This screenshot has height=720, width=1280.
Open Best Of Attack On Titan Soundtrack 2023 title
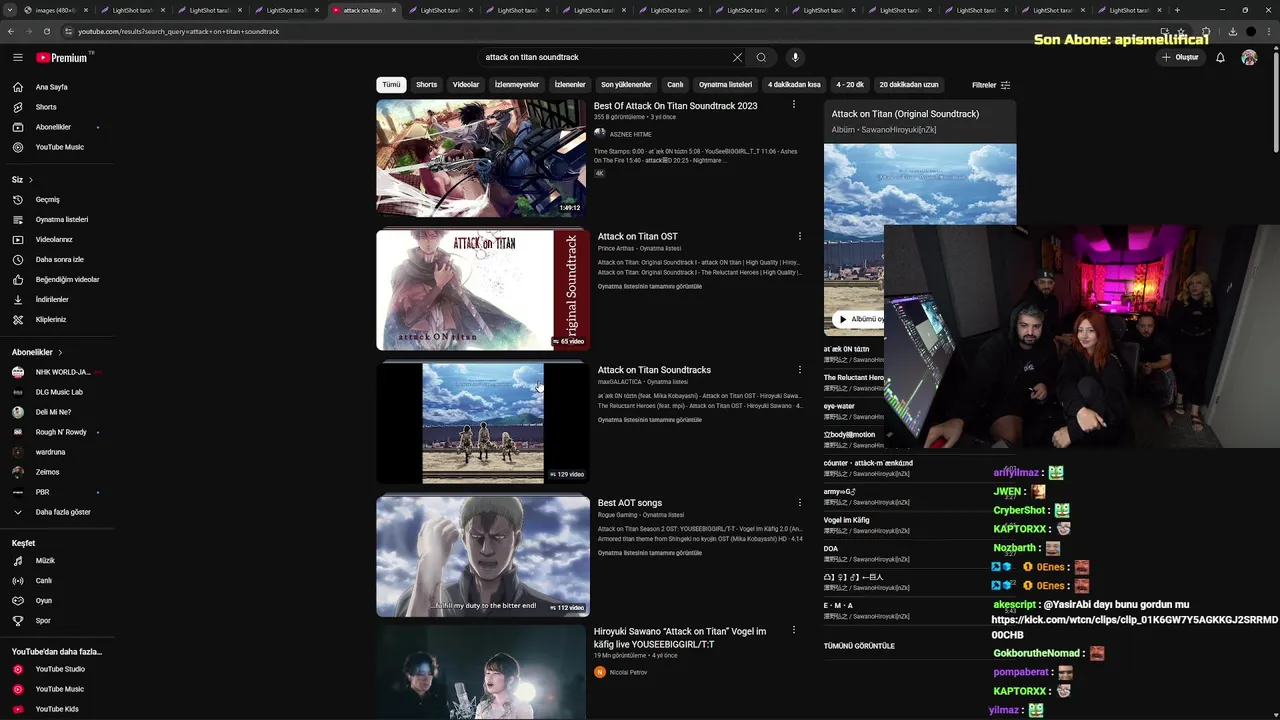(675, 106)
